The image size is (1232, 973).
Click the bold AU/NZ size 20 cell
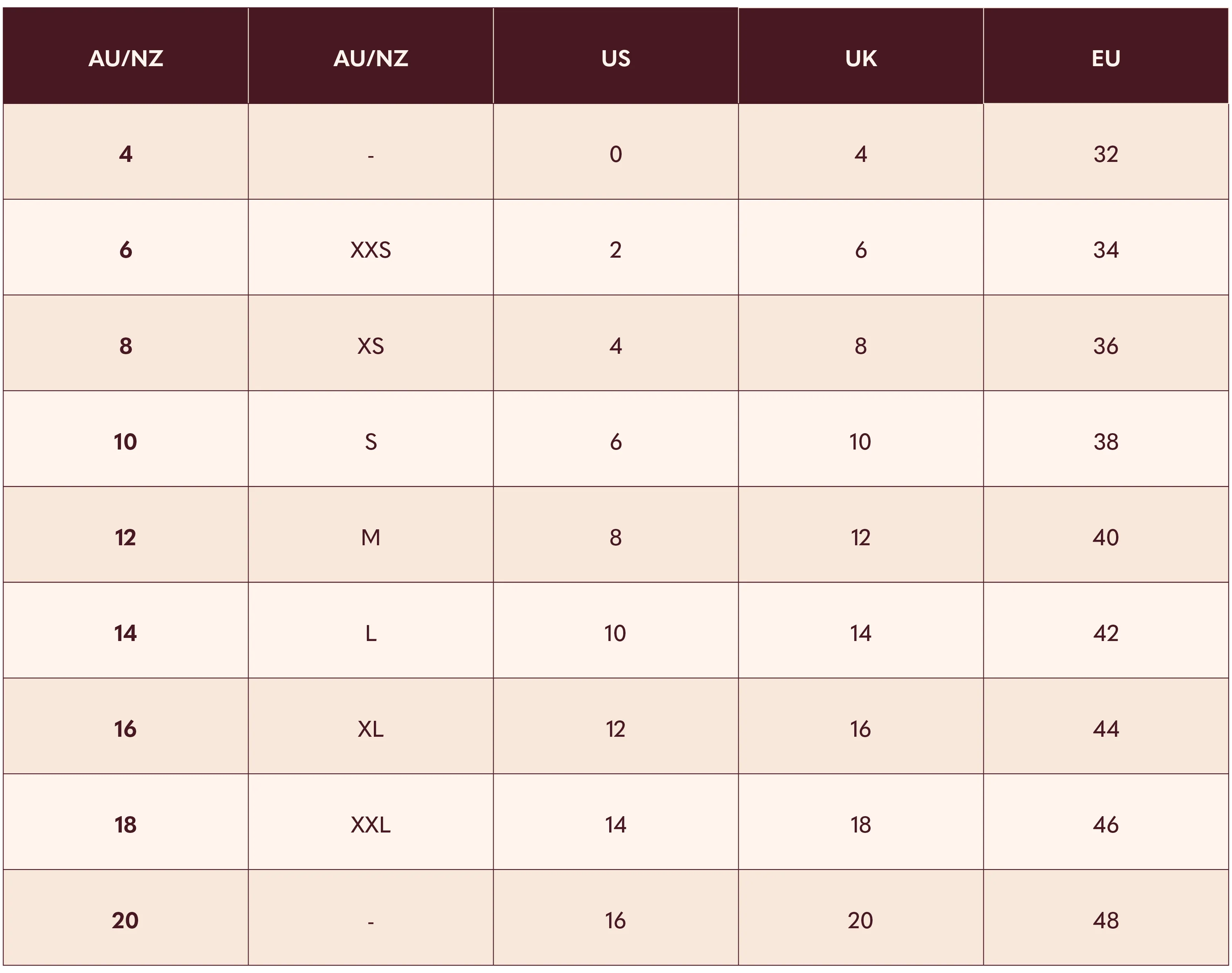125,920
